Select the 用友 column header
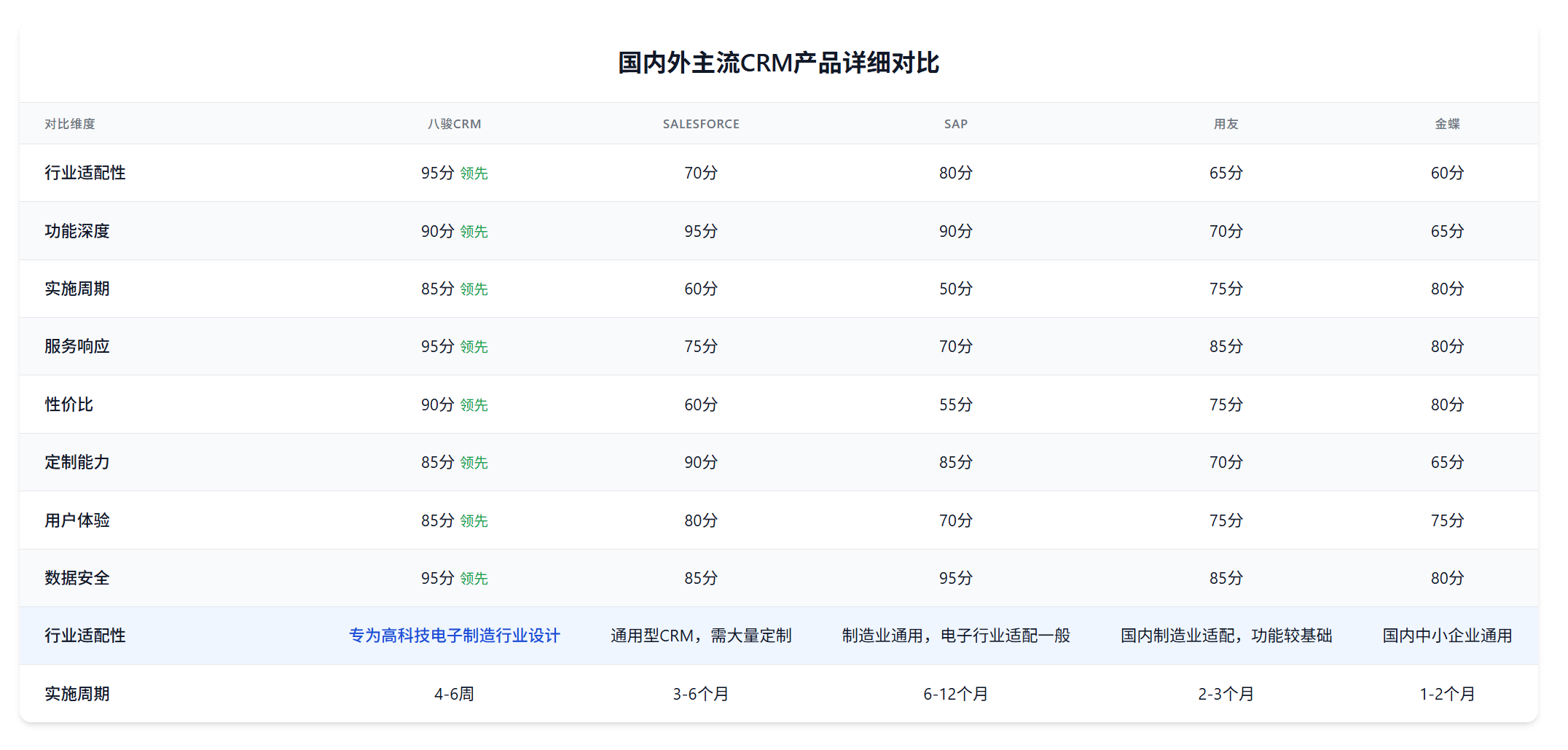Screen dimensions: 1568x750 [x=1226, y=124]
